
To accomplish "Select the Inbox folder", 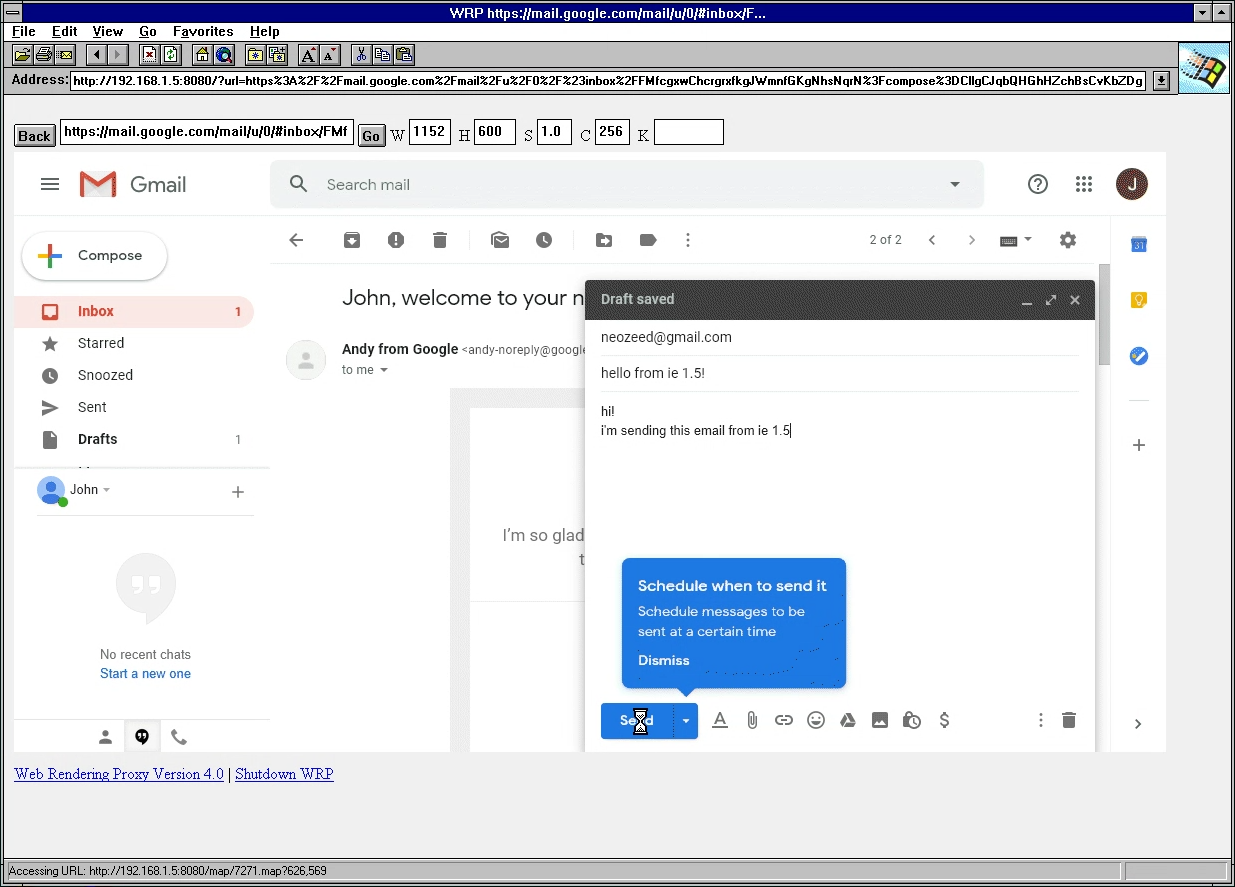I will click(x=134, y=311).
